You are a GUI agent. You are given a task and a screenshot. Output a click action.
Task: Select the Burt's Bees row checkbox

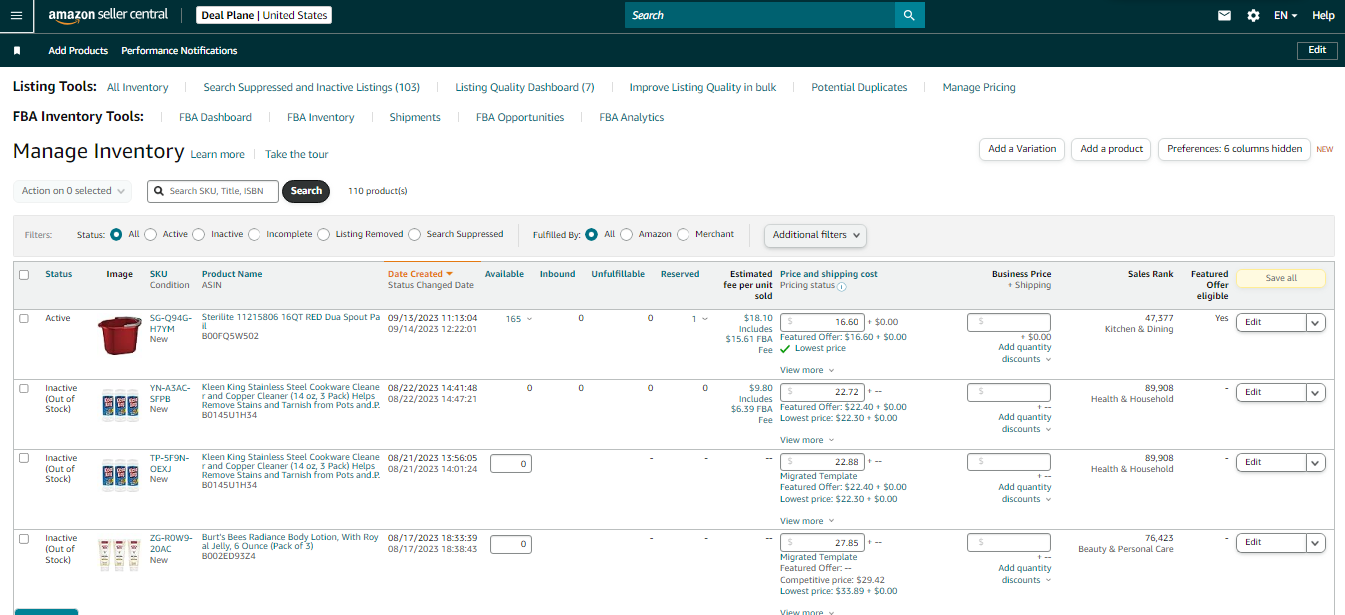tap(24, 538)
